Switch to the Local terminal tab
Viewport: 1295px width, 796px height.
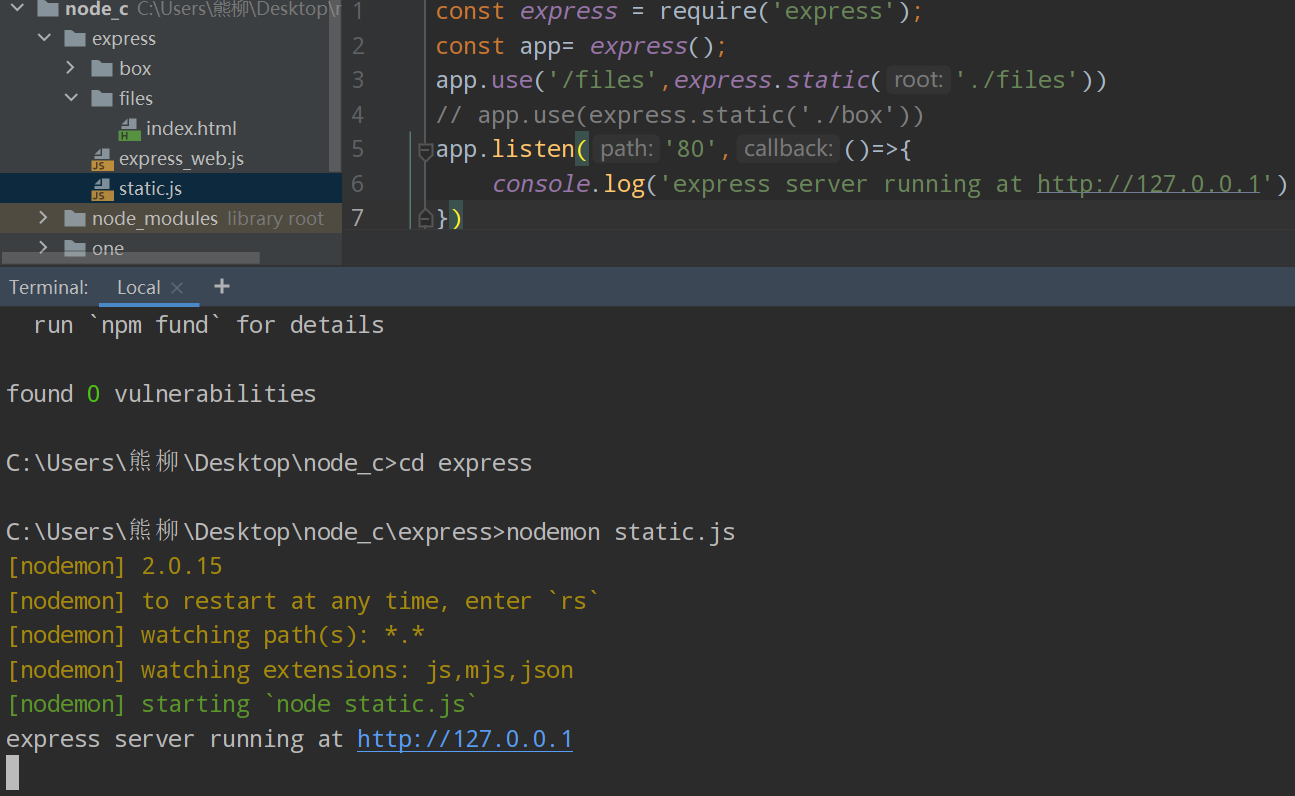click(x=137, y=287)
